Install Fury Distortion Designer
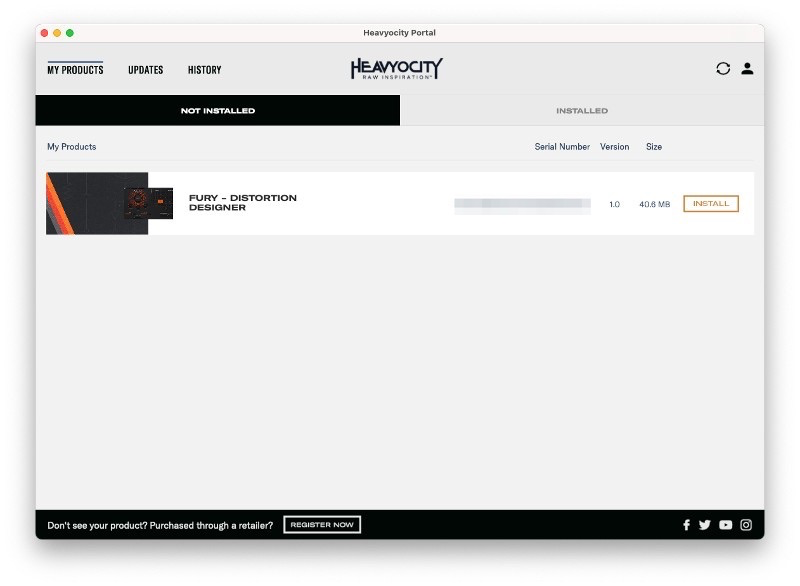The image size is (800, 586). pyautogui.click(x=711, y=203)
